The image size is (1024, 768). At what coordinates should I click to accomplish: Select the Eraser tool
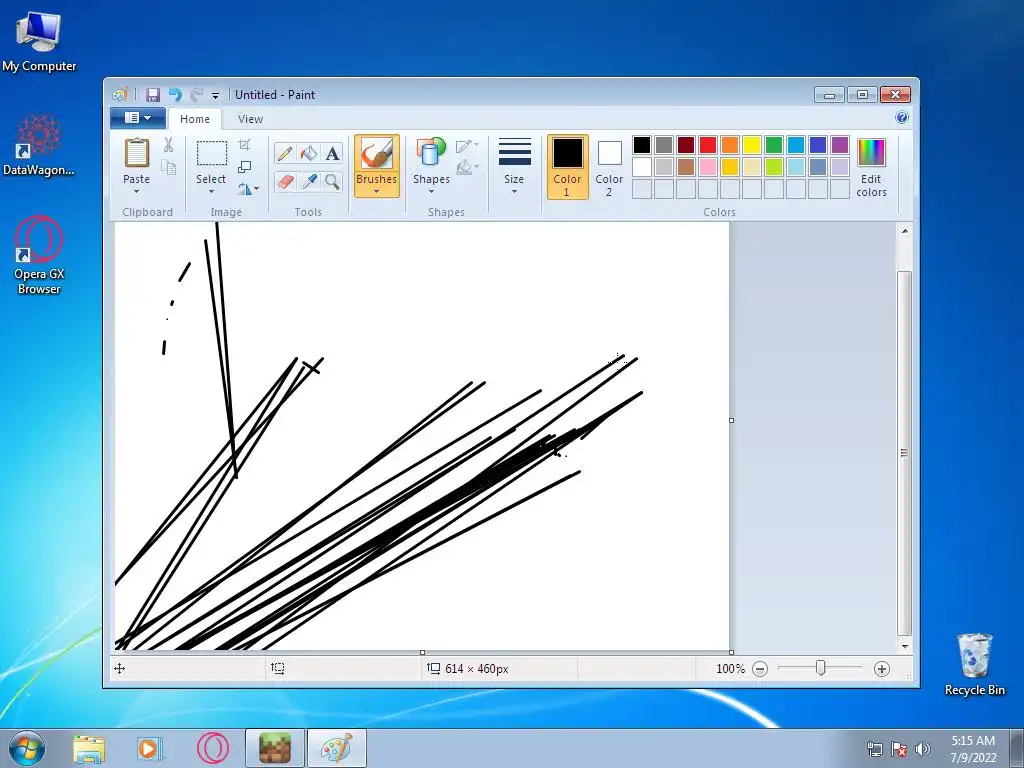285,181
